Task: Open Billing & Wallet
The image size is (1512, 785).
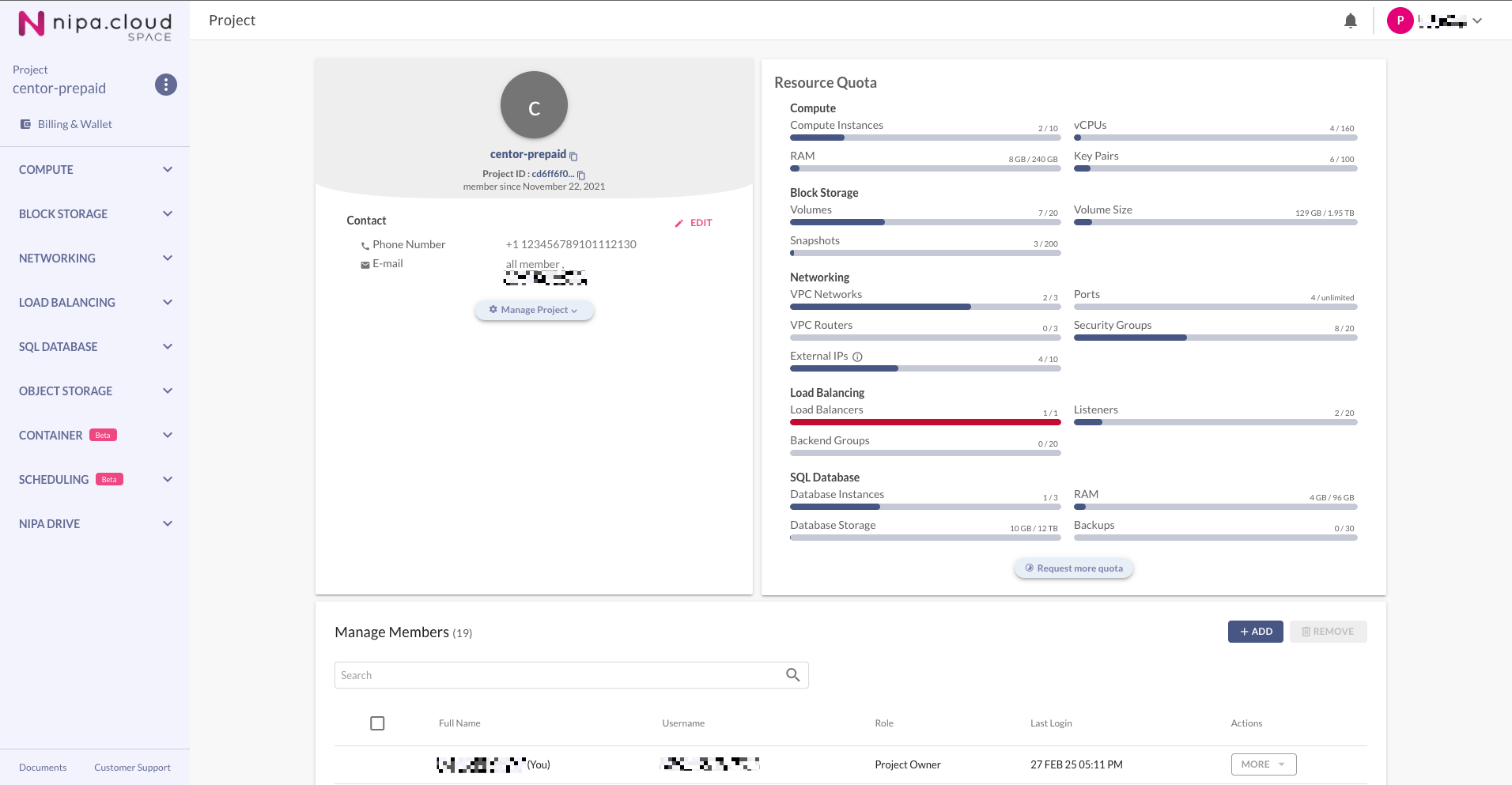Action: 74,124
